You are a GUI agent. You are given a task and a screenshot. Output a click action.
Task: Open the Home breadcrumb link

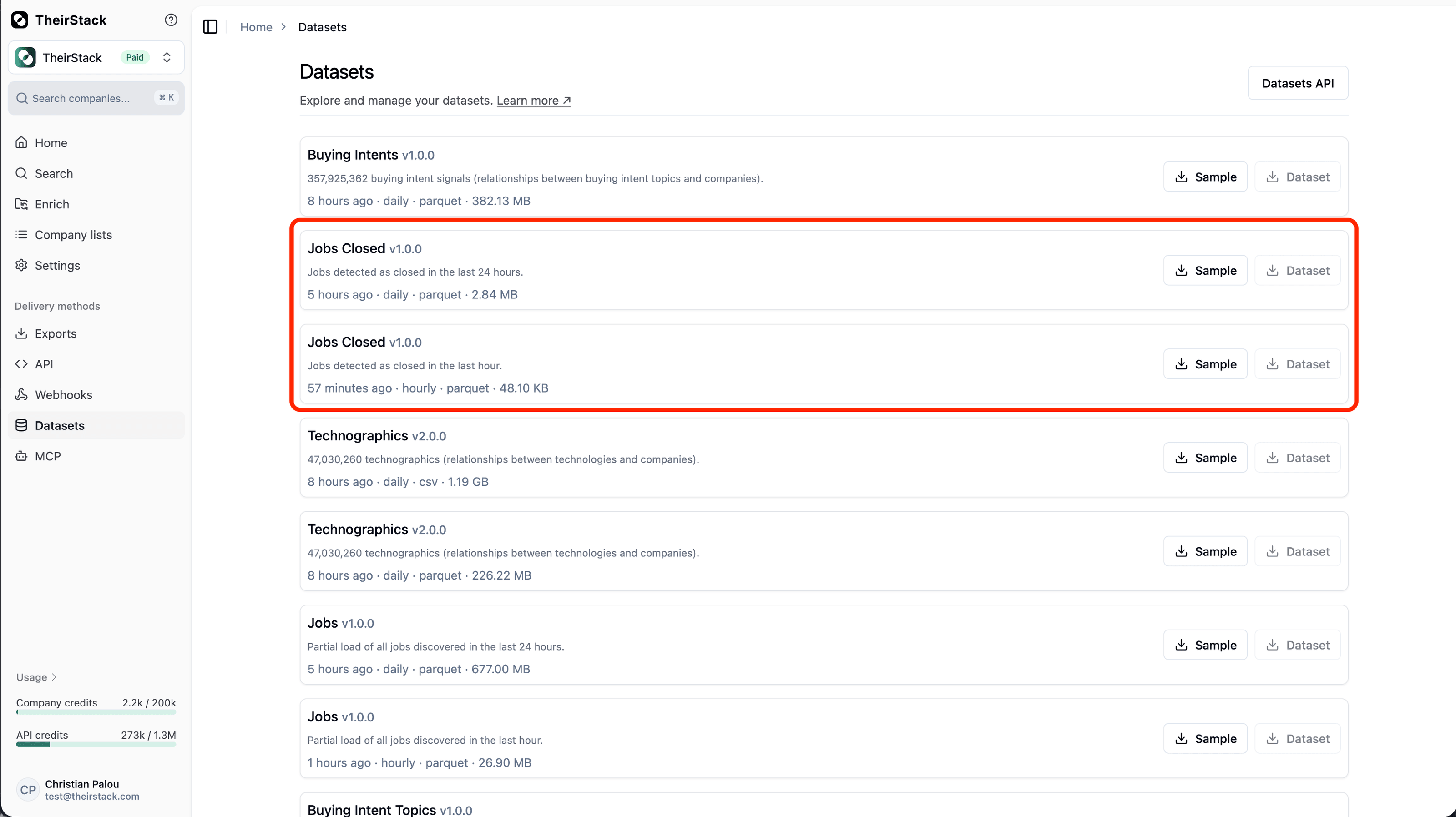coord(256,27)
